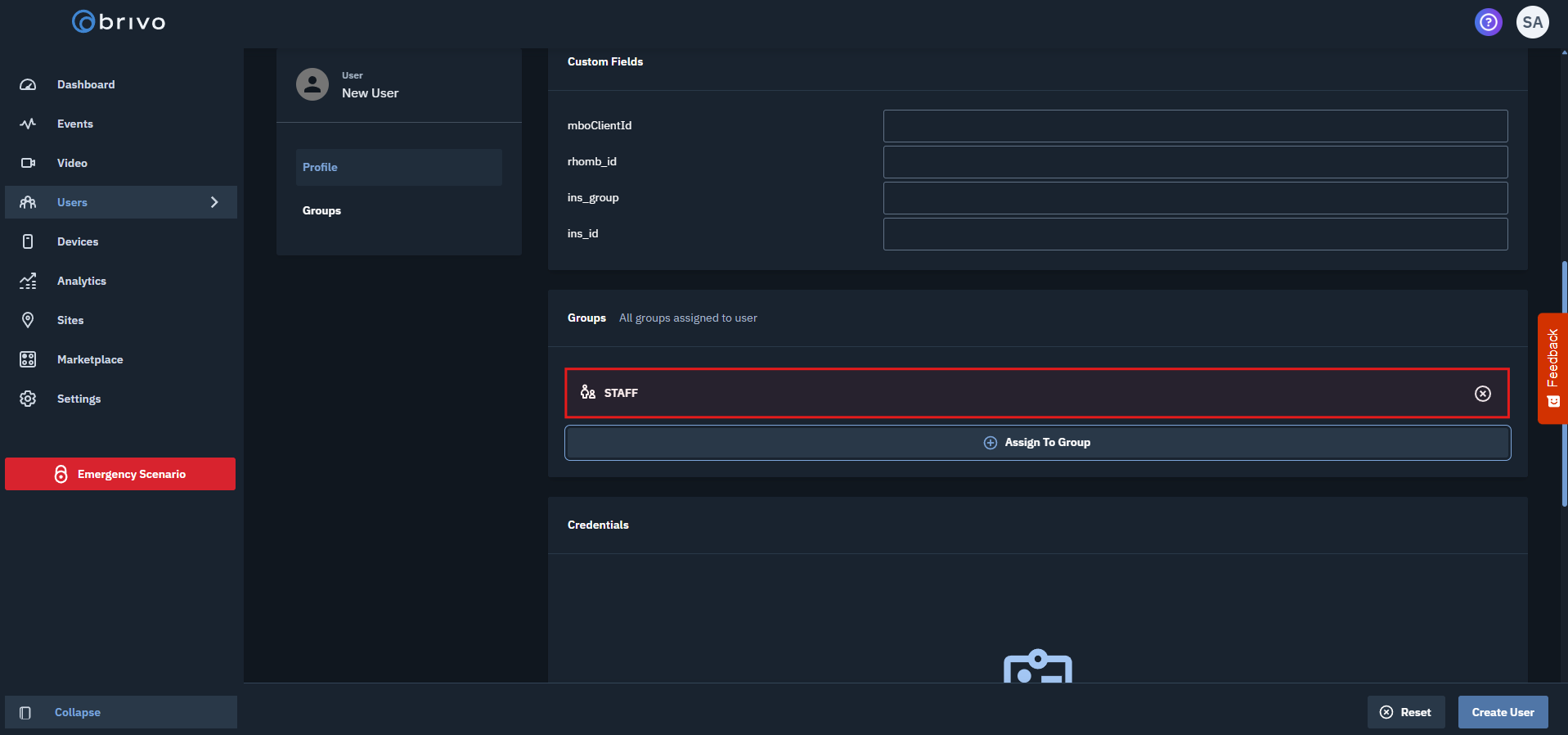Collapse the sidebar navigation
This screenshot has height=735, width=1568.
[77, 712]
